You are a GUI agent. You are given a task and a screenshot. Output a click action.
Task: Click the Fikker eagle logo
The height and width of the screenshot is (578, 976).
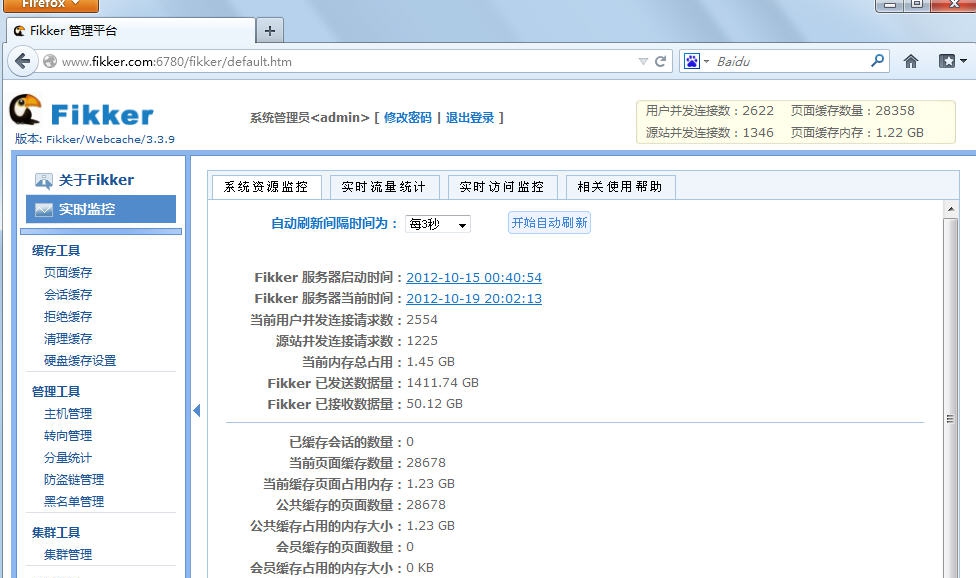pos(26,110)
